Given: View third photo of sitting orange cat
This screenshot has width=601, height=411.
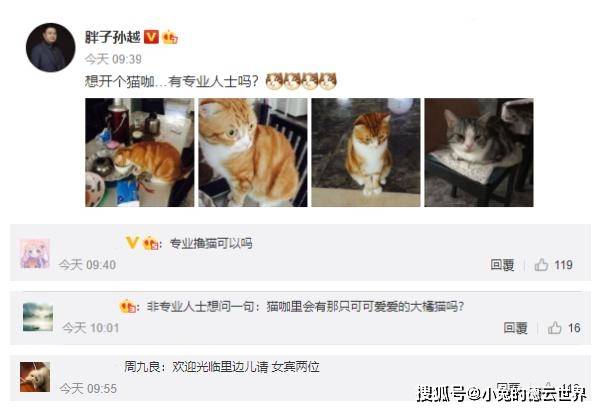Looking at the screenshot, I should pos(366,153).
